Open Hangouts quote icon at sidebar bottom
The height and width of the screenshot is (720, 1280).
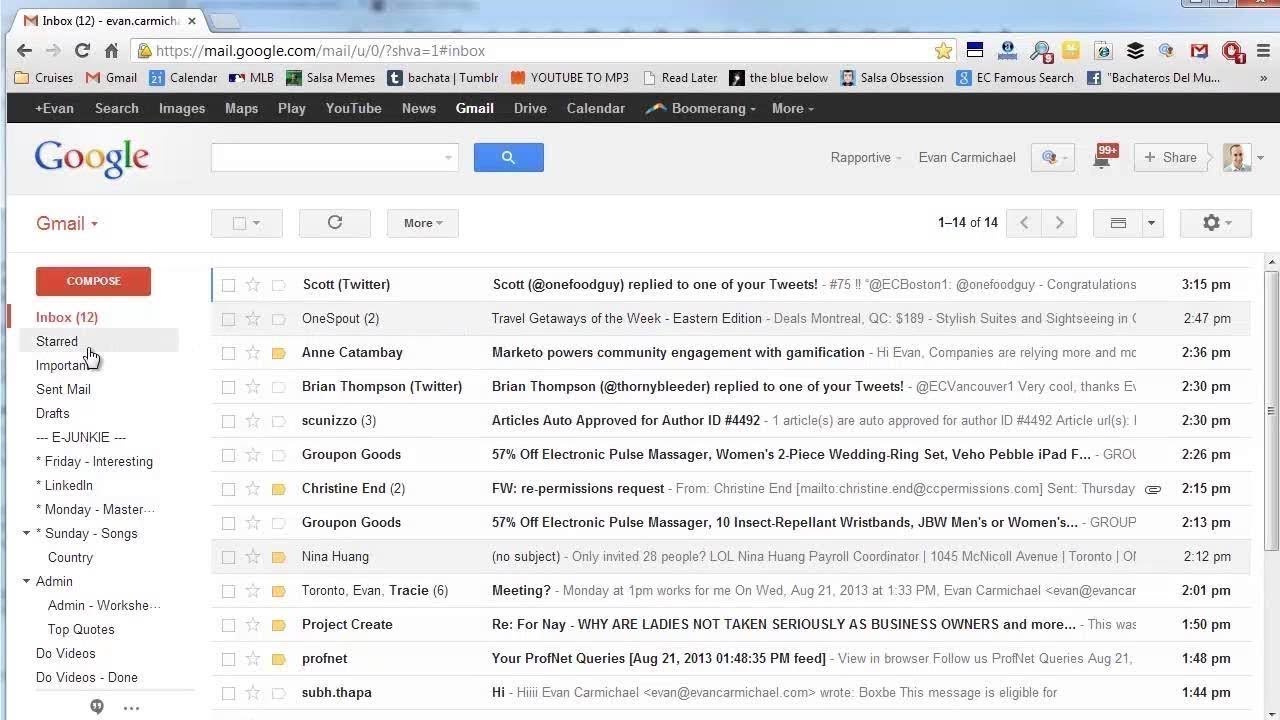point(97,707)
